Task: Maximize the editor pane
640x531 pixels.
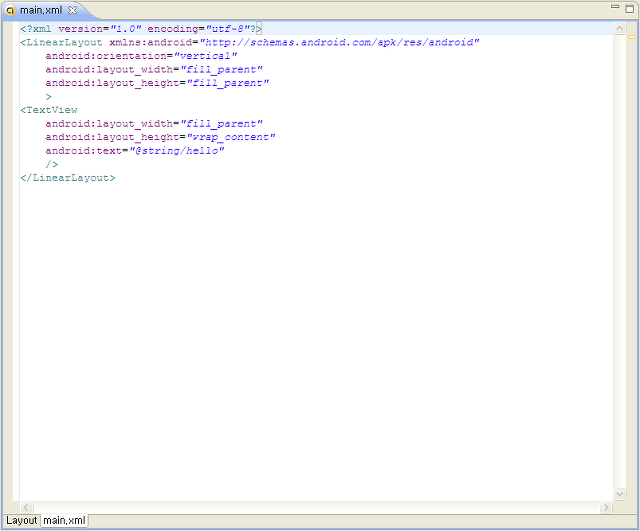Action: tap(630, 9)
